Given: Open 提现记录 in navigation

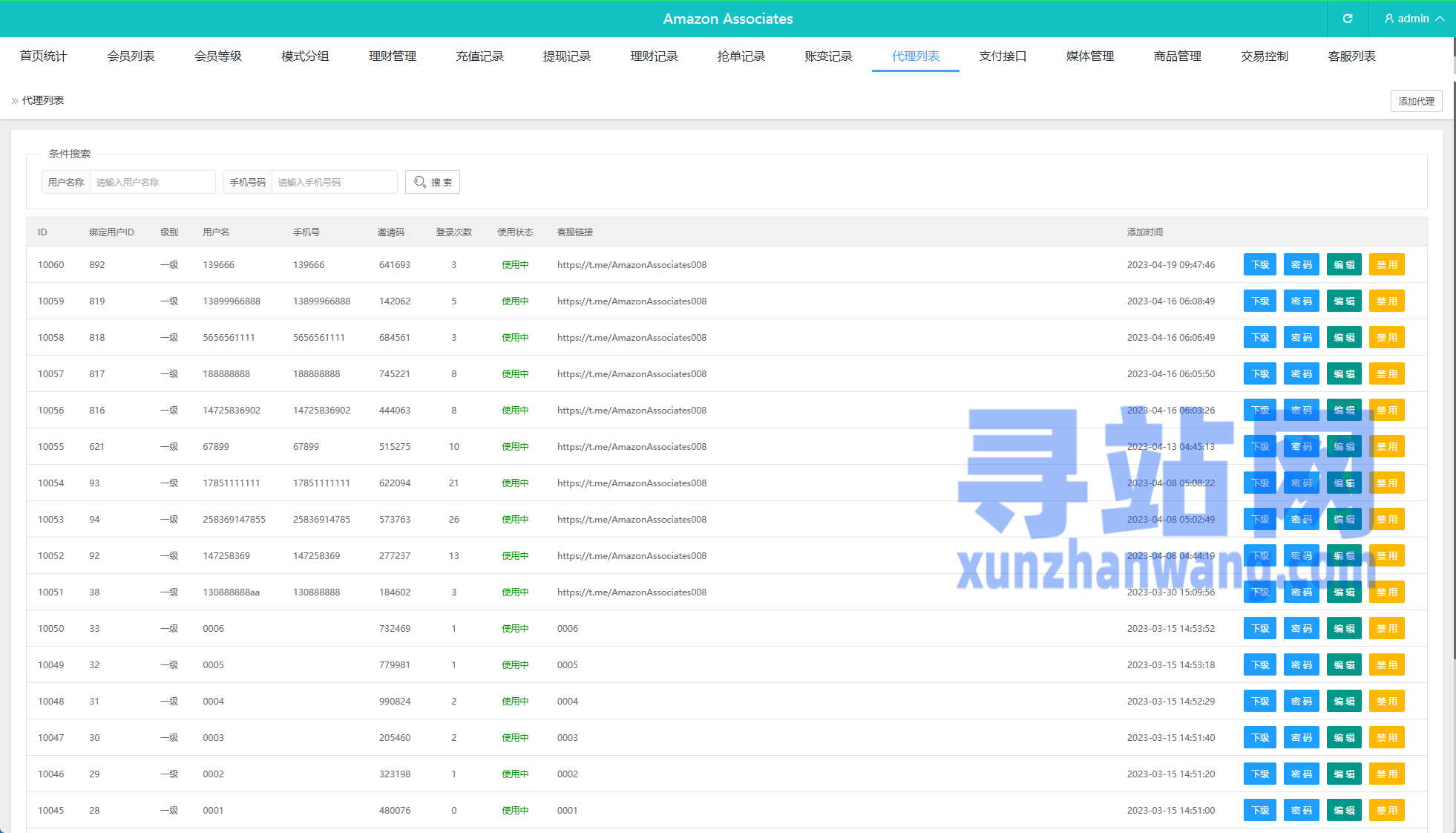Looking at the screenshot, I should tap(567, 56).
